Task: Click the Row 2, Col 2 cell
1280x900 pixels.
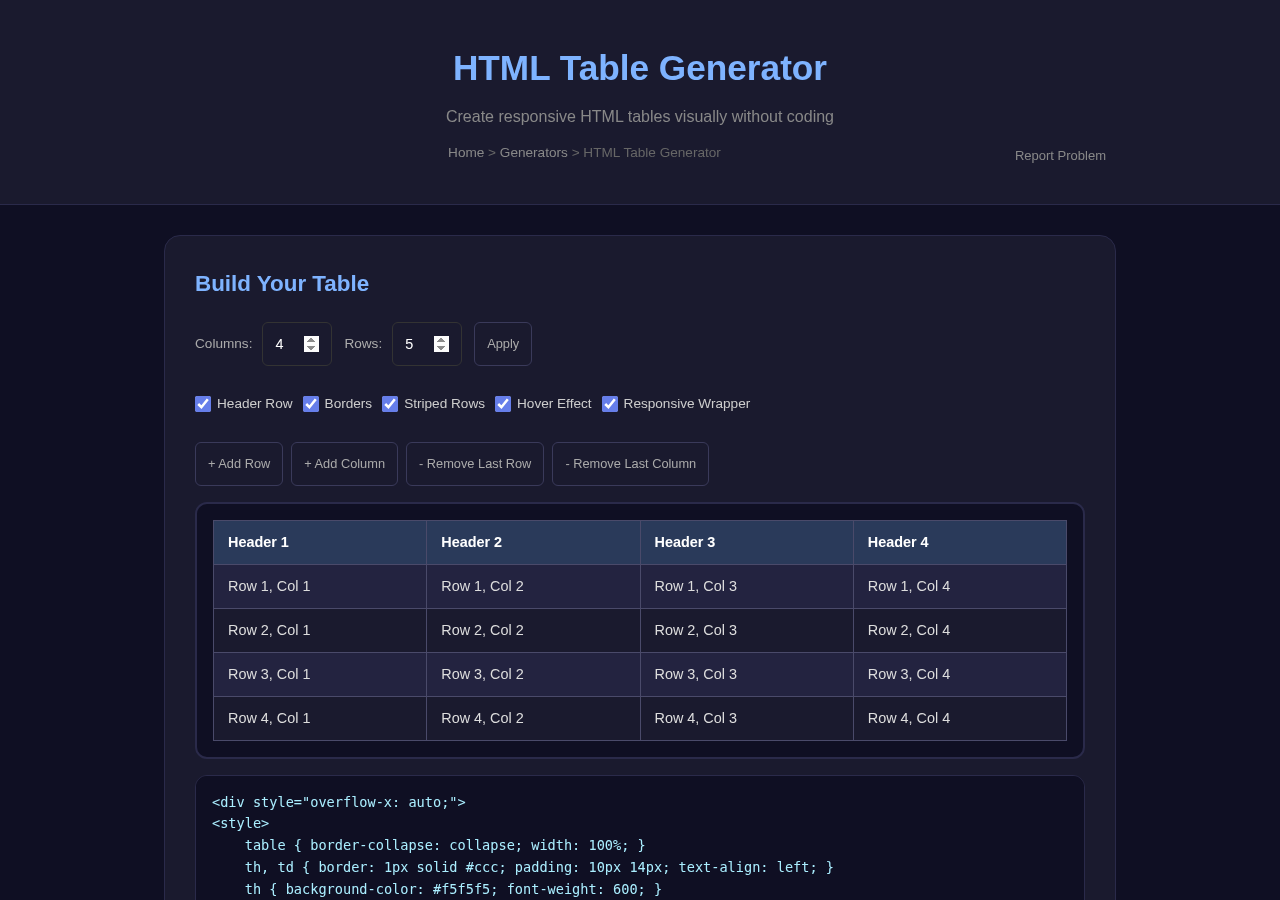Action: tap(533, 630)
